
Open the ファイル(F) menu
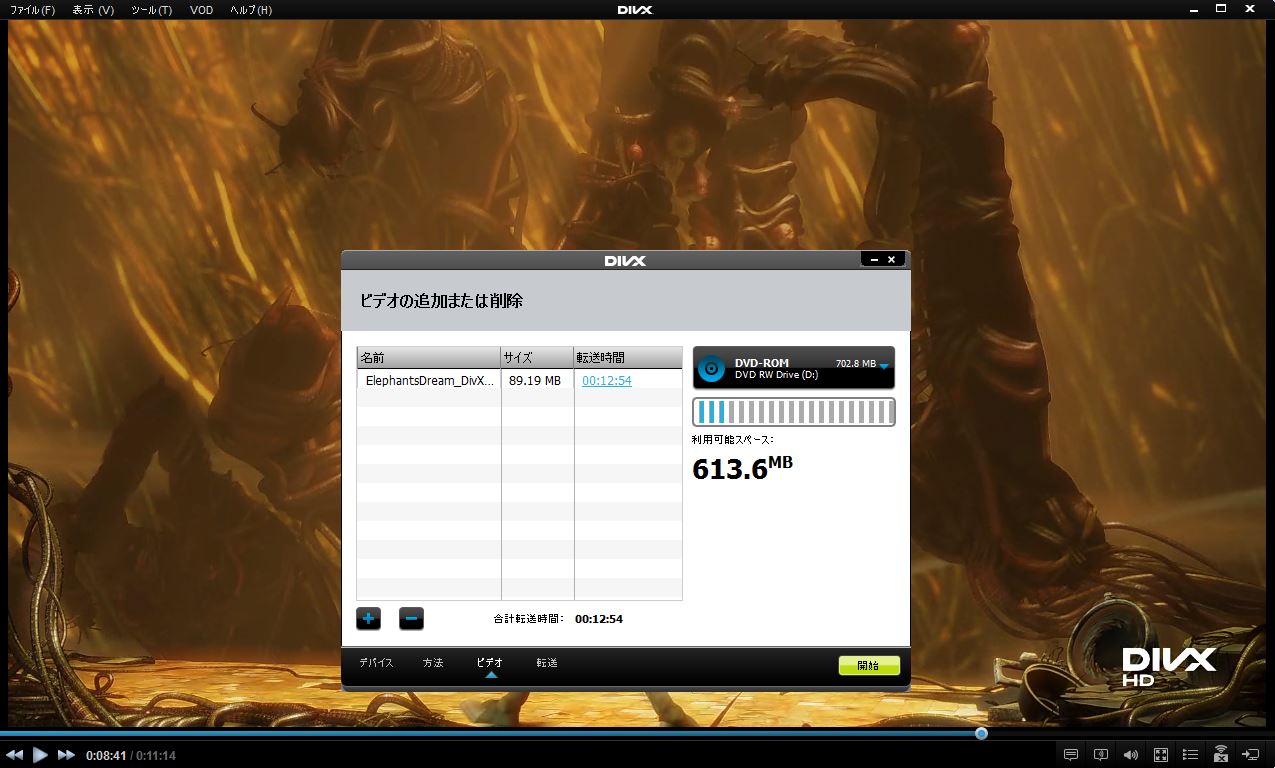tap(32, 10)
